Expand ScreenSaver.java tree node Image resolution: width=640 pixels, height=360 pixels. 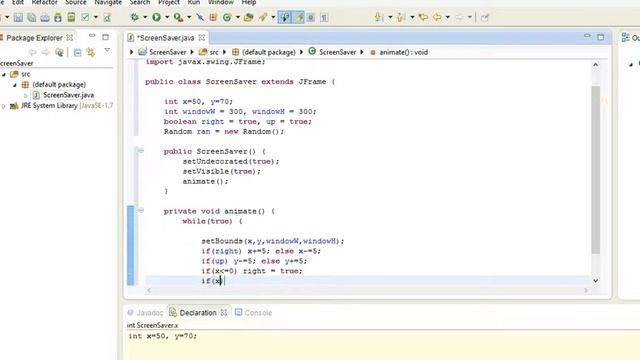point(25,96)
